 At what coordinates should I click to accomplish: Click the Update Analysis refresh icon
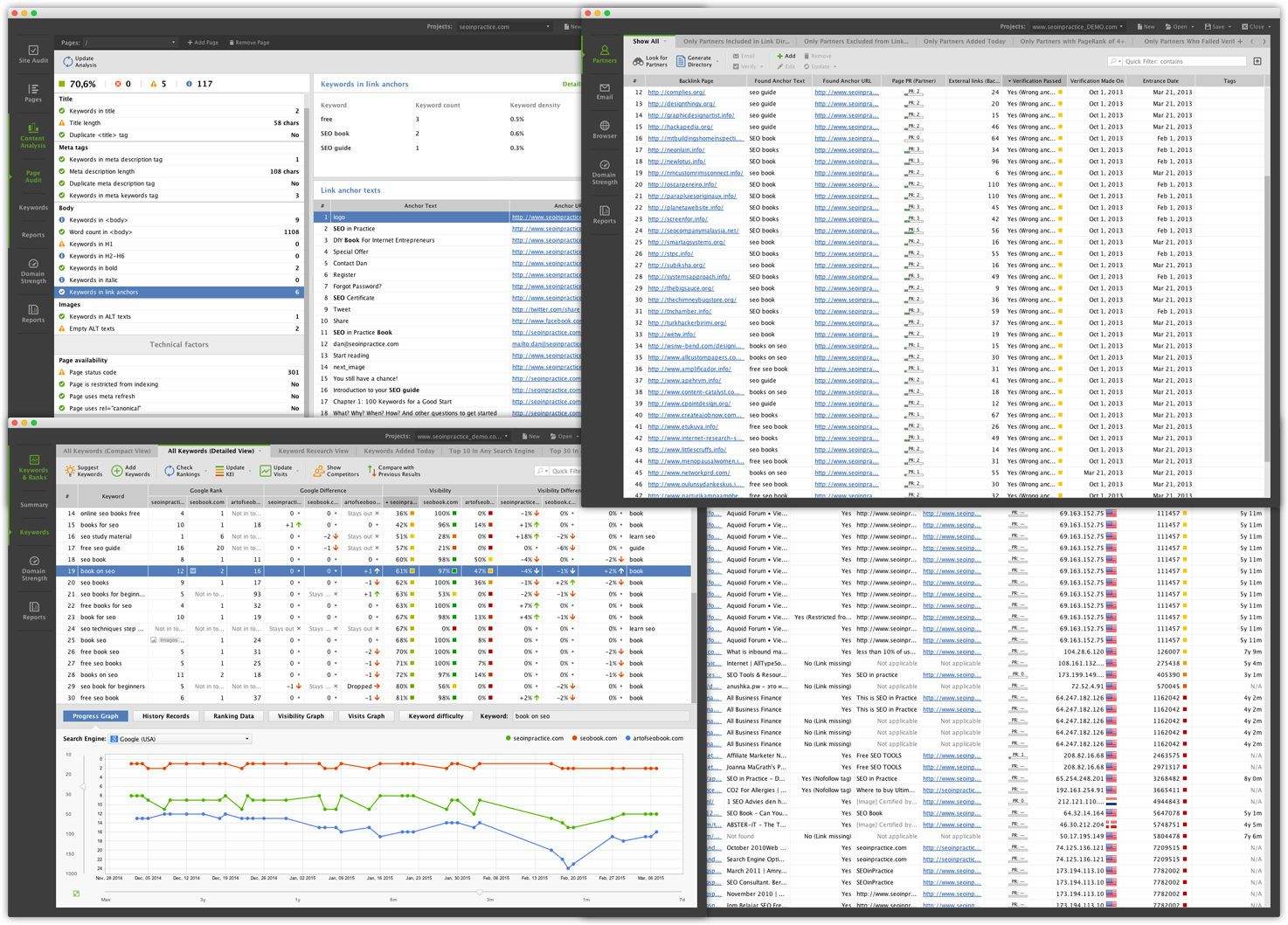point(67,62)
